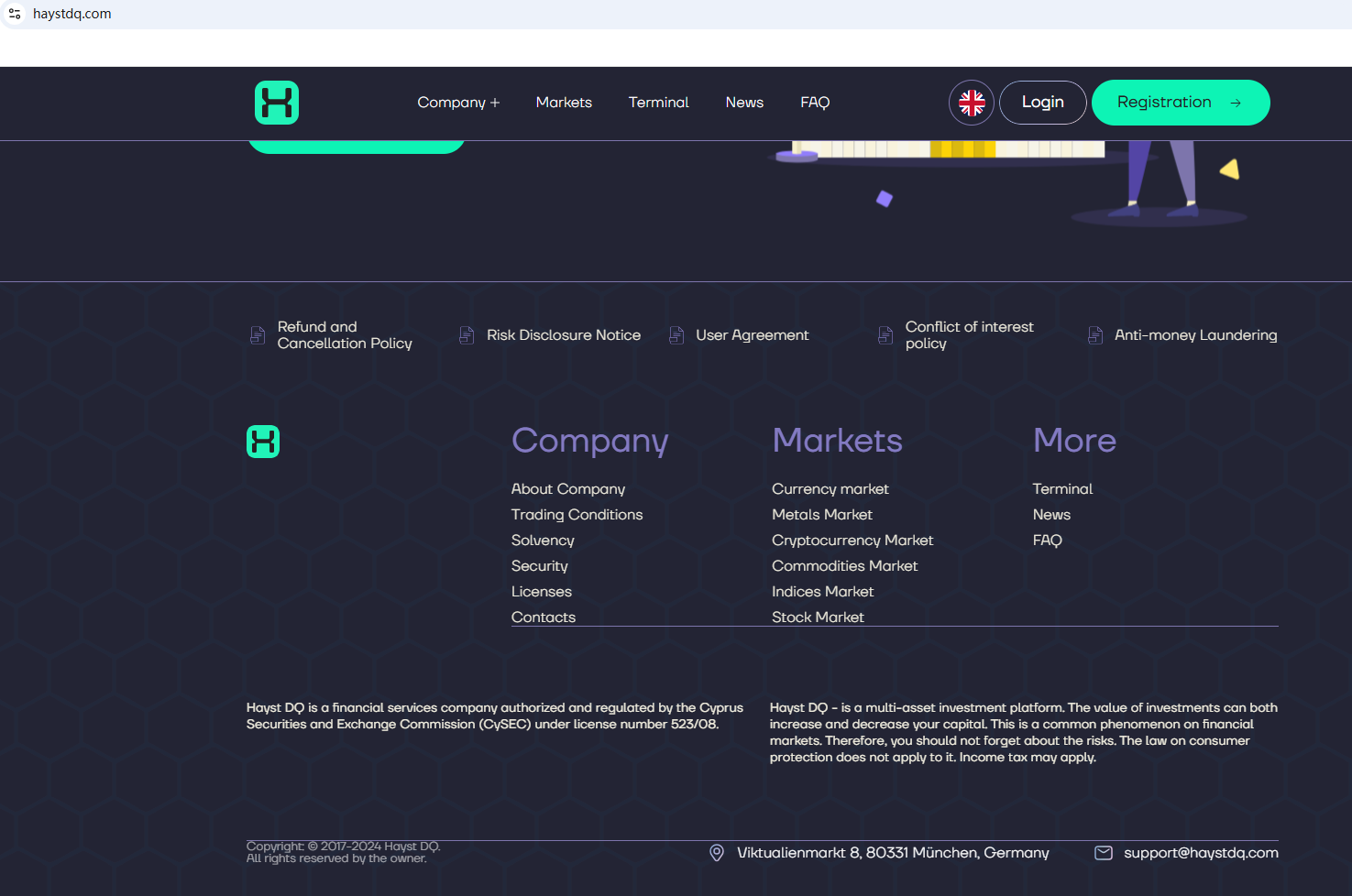The width and height of the screenshot is (1352, 896).
Task: Open the Markets navigation item
Action: [564, 103]
